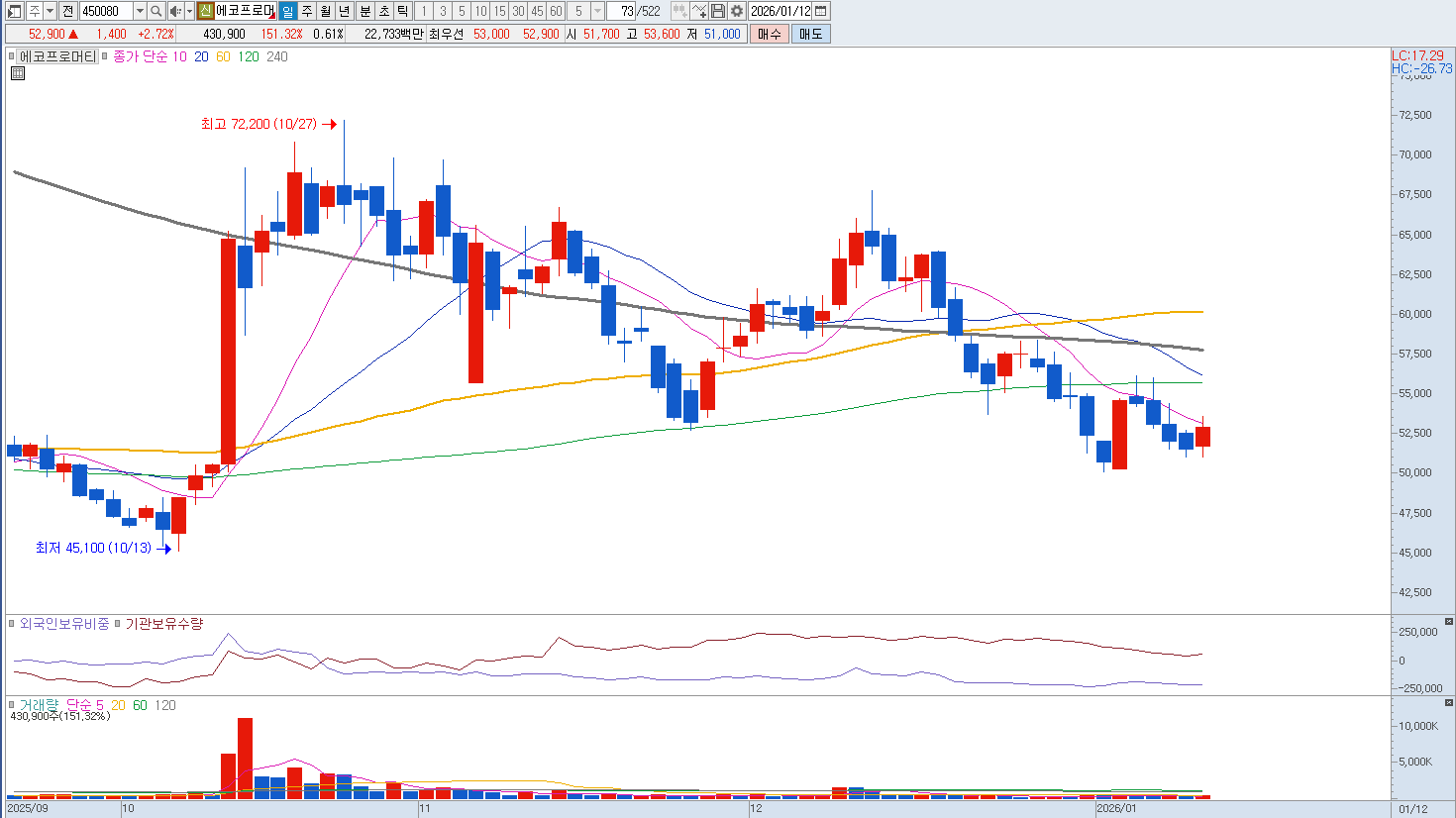Viewport: 1456px width, 818px height.
Task: Toggle the 거래량 volume indicator marker
Action: click(x=13, y=705)
